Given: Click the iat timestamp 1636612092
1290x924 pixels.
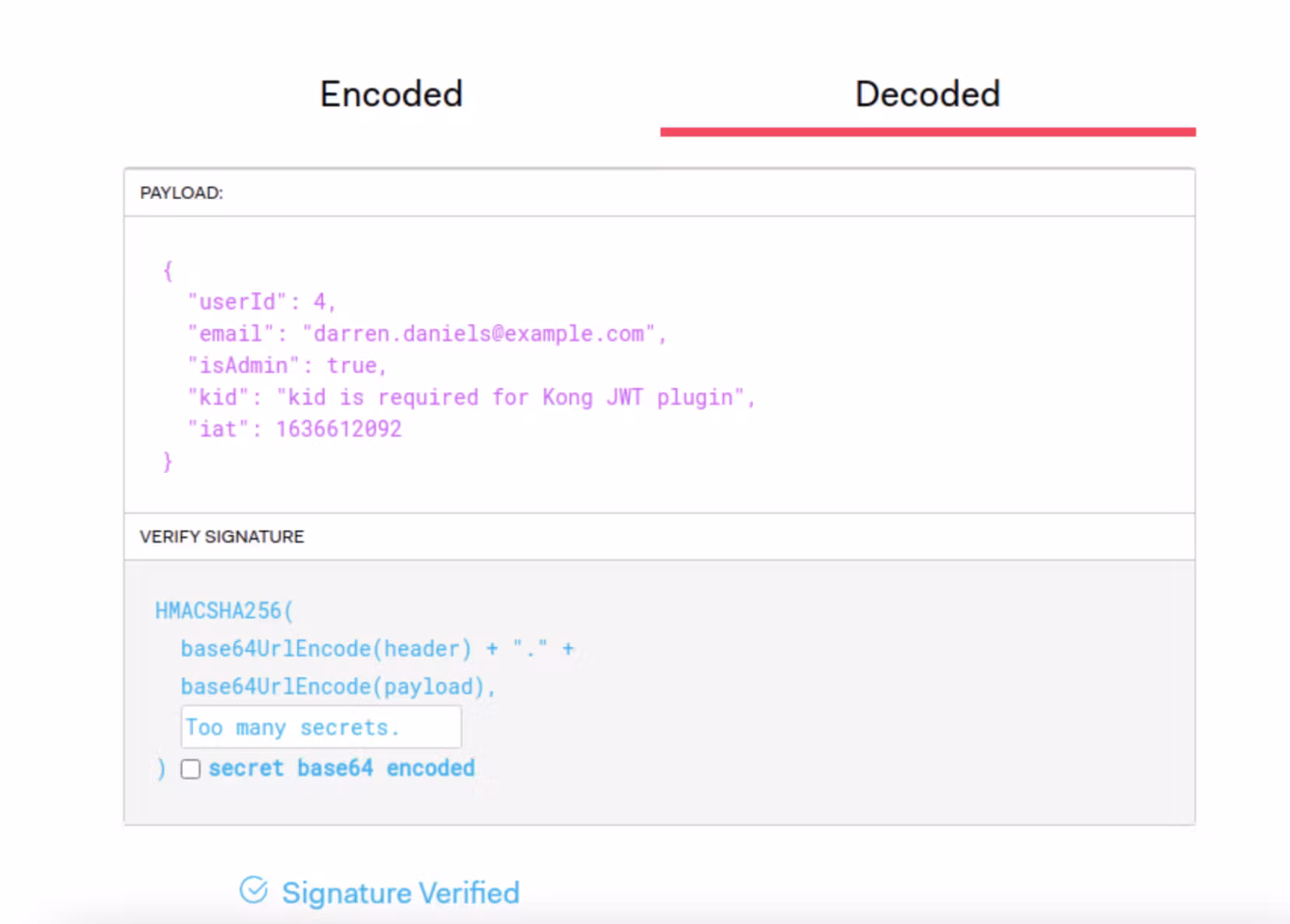Looking at the screenshot, I should pos(338,429).
